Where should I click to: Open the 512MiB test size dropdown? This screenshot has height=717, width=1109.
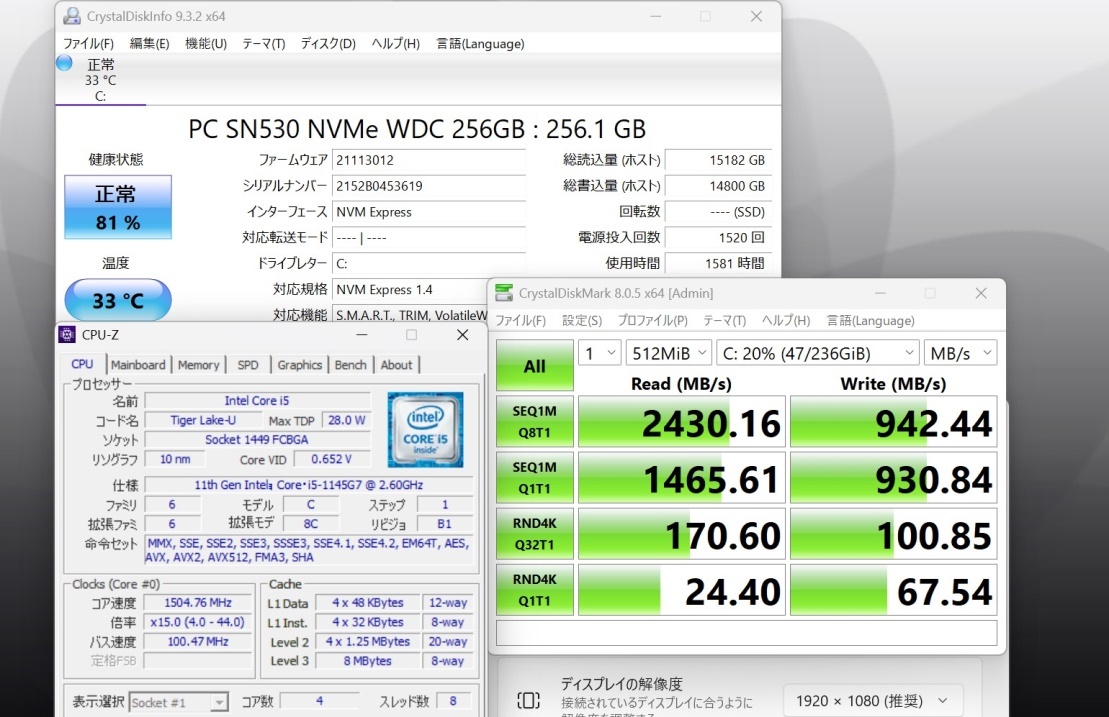pyautogui.click(x=669, y=353)
